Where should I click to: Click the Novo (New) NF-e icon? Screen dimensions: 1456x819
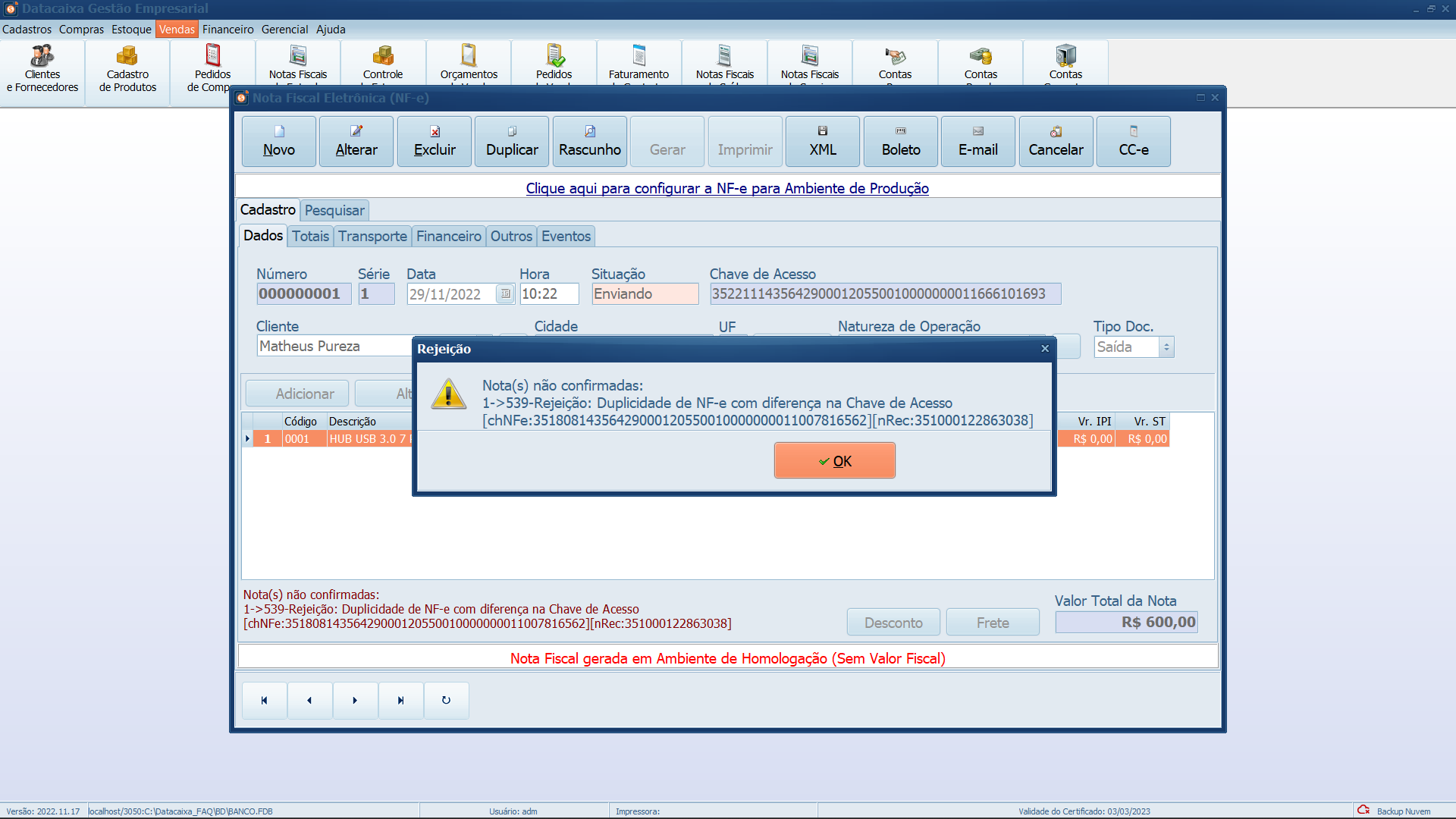click(278, 139)
